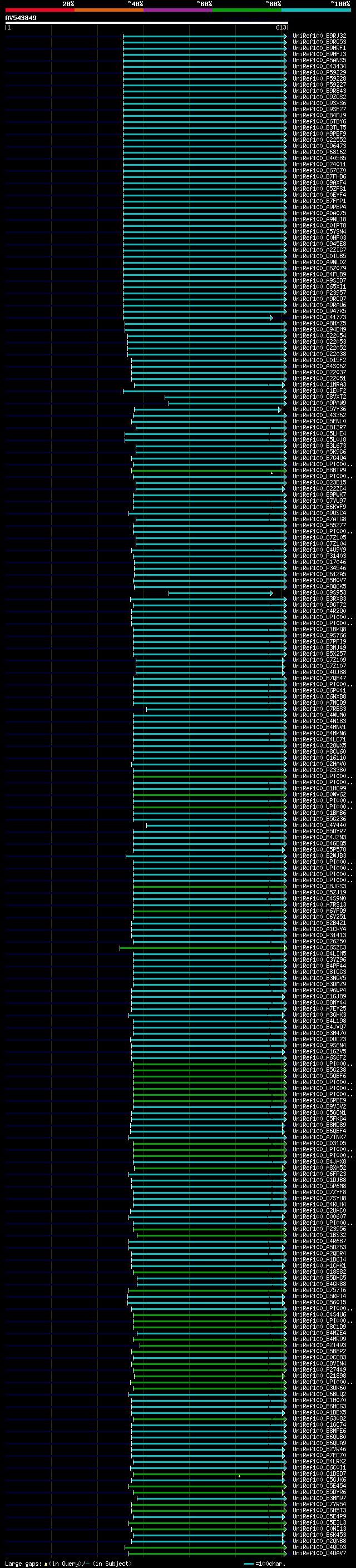The image size is (356, 1568).
Task: Select hit label UniRef100_Q8C1D9
Action: point(319,1327)
